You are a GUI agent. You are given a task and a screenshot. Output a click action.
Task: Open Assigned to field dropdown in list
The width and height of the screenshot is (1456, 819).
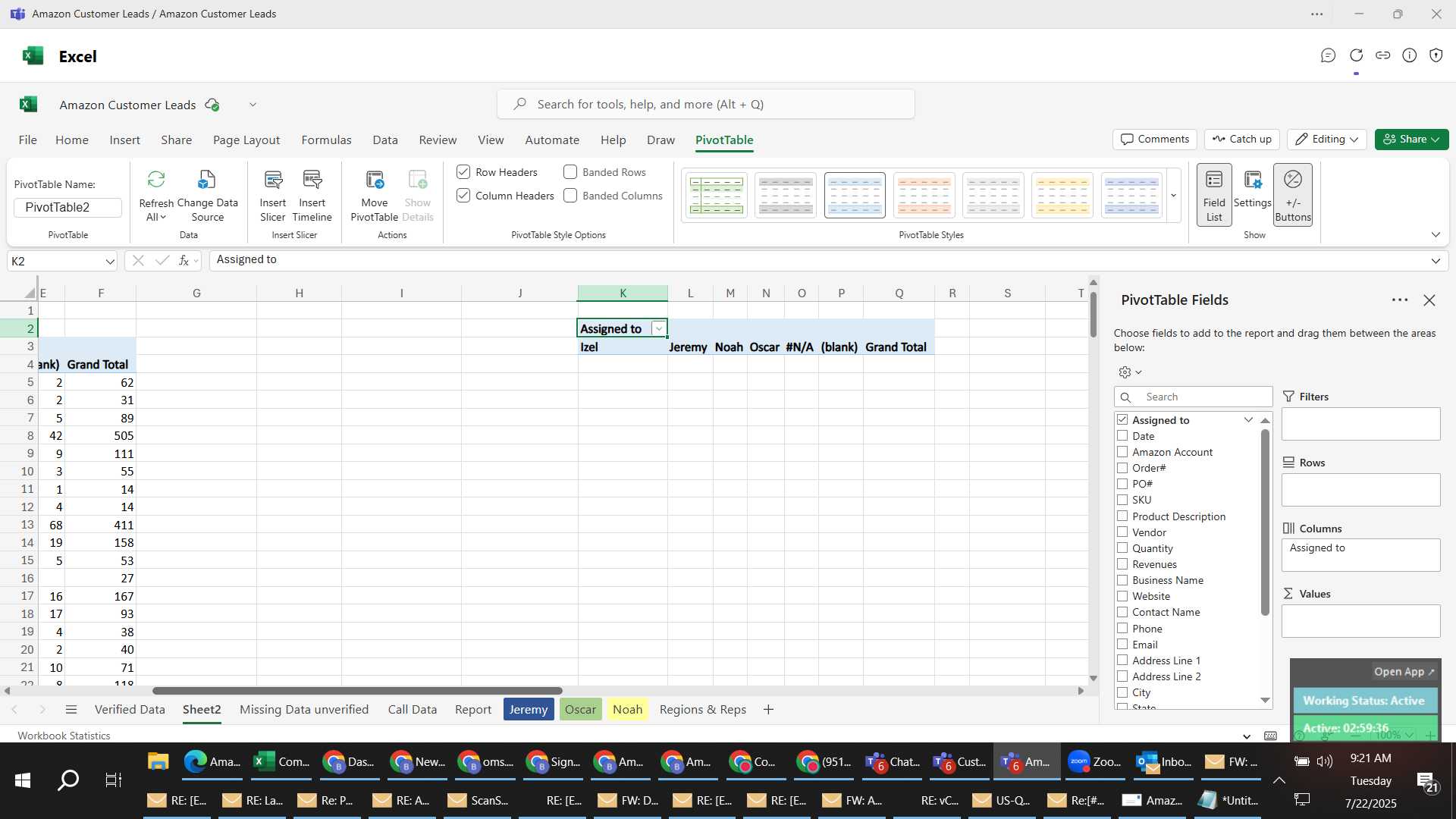1248,419
